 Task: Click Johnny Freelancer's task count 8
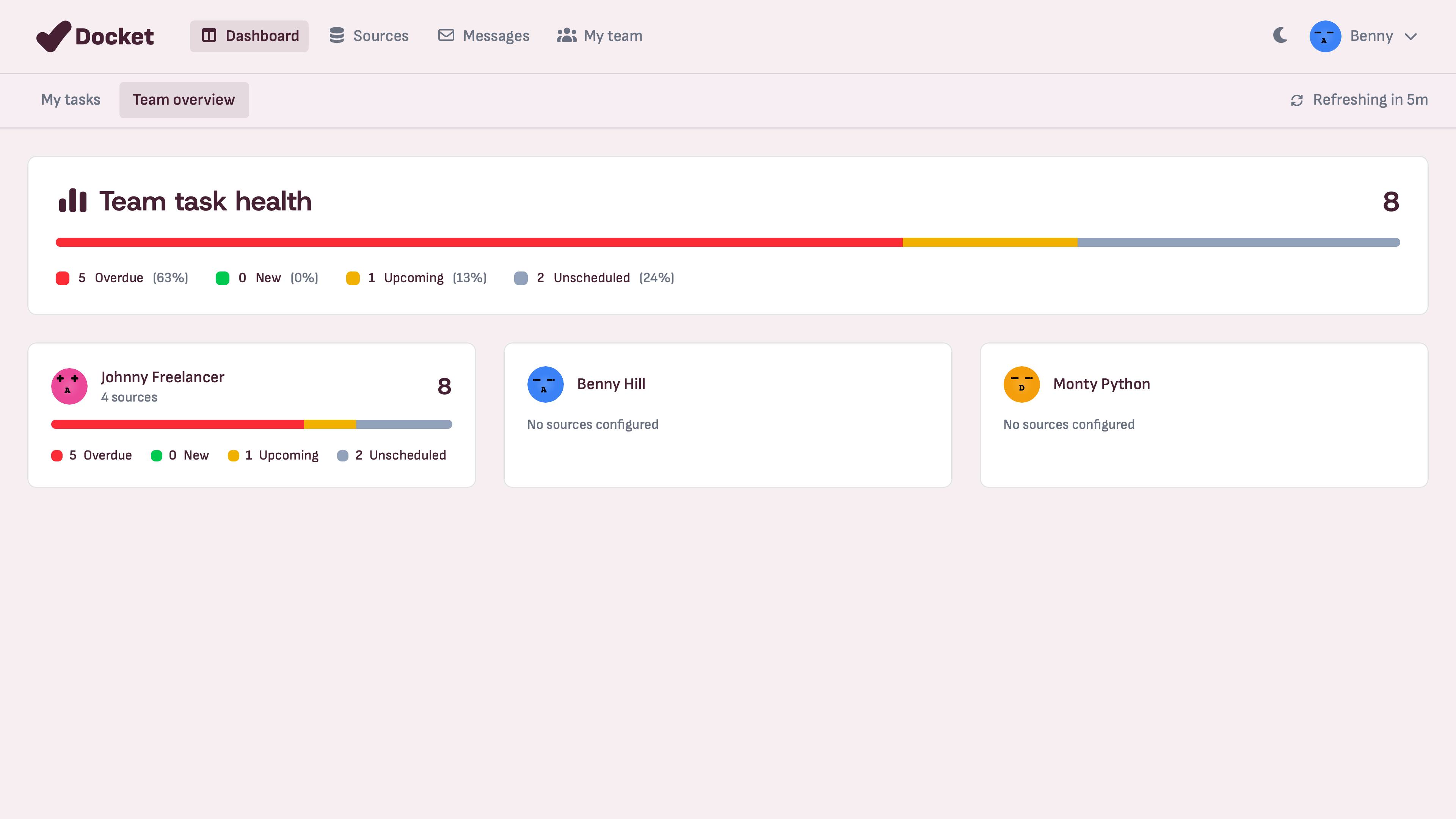tap(444, 387)
